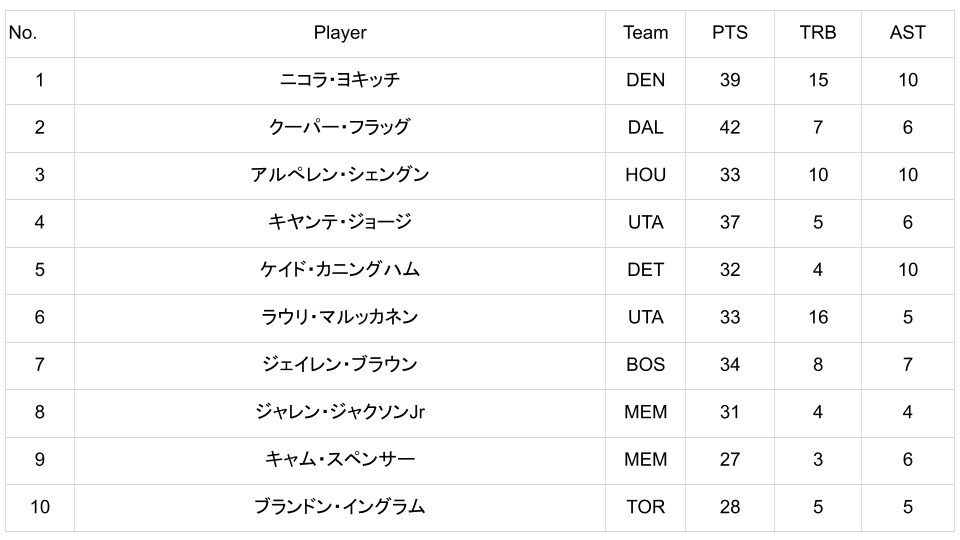Click the ケイド・カニングハム name cell
The width and height of the screenshot is (960, 540).
coord(340,270)
